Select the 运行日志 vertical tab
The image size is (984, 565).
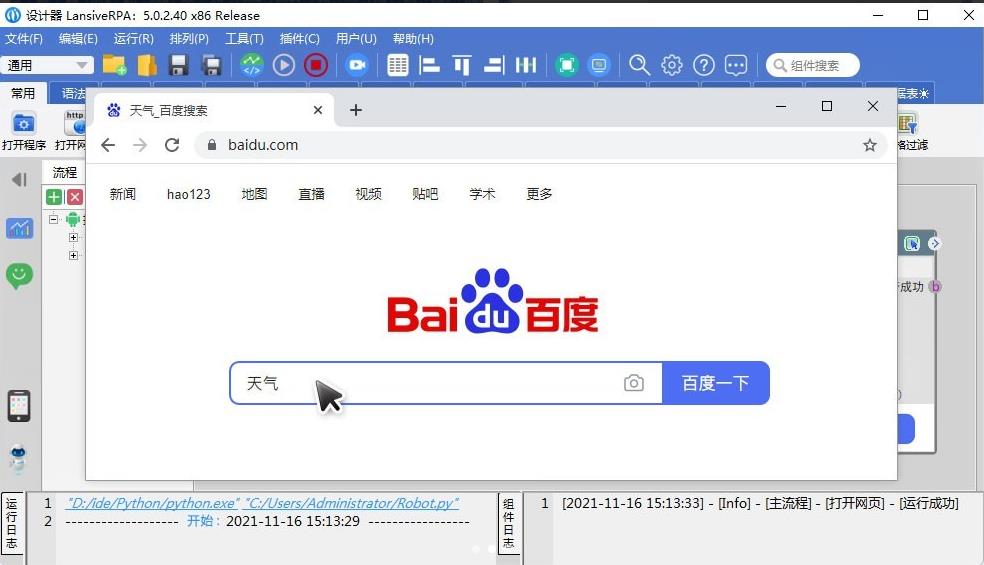coord(12,523)
